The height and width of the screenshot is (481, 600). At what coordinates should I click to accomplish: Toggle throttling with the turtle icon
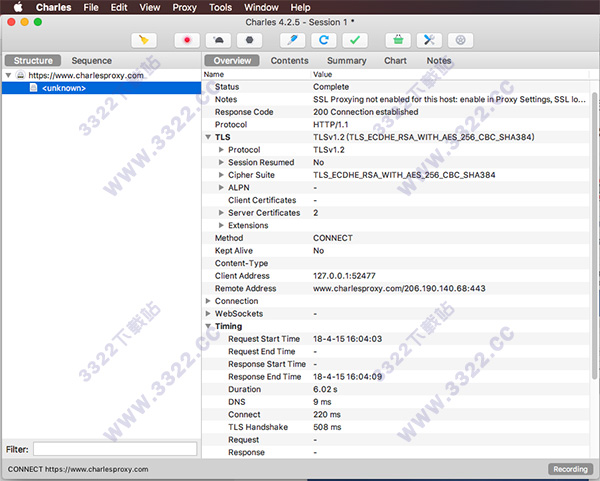[218, 40]
